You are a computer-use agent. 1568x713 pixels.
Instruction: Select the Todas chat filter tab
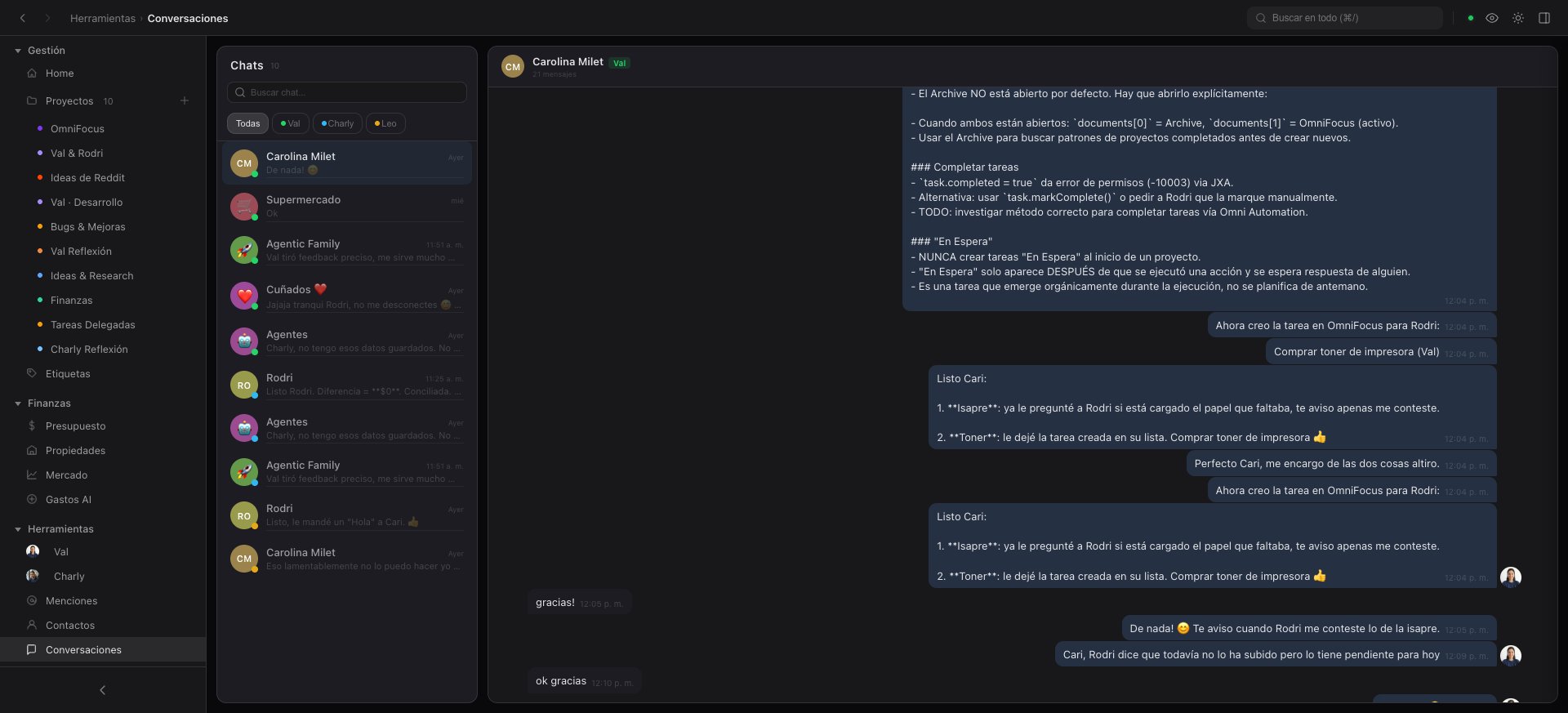(247, 123)
